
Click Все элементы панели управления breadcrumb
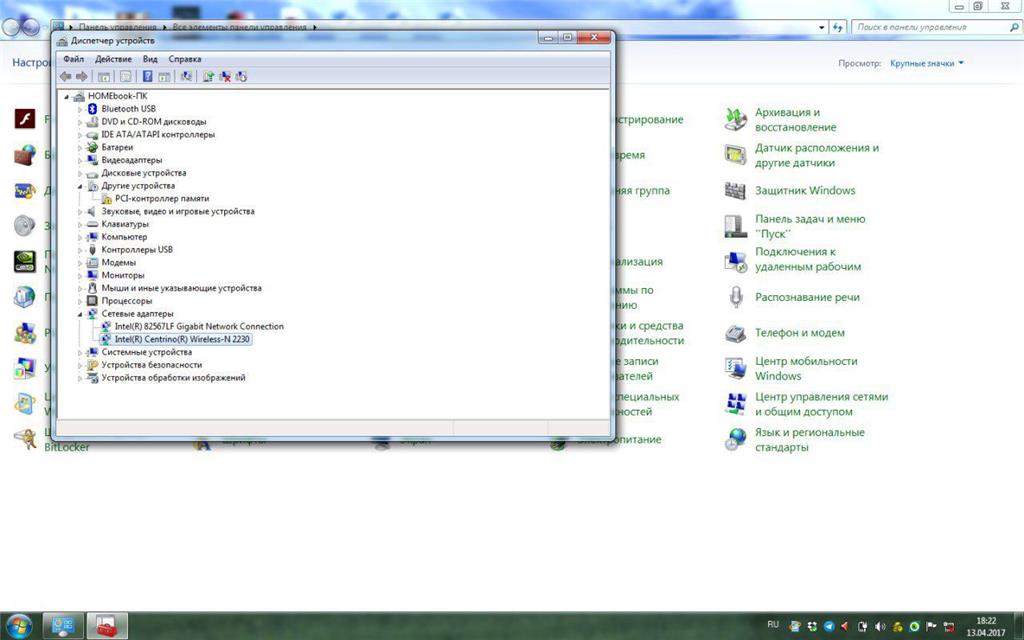click(x=239, y=27)
